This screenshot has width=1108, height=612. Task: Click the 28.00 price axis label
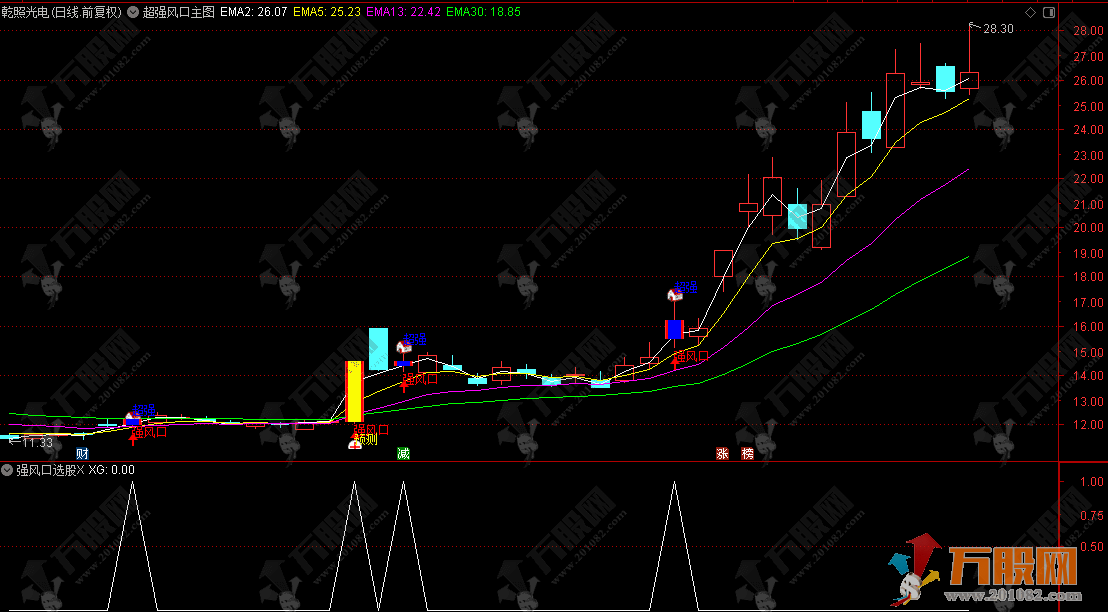tap(1088, 30)
